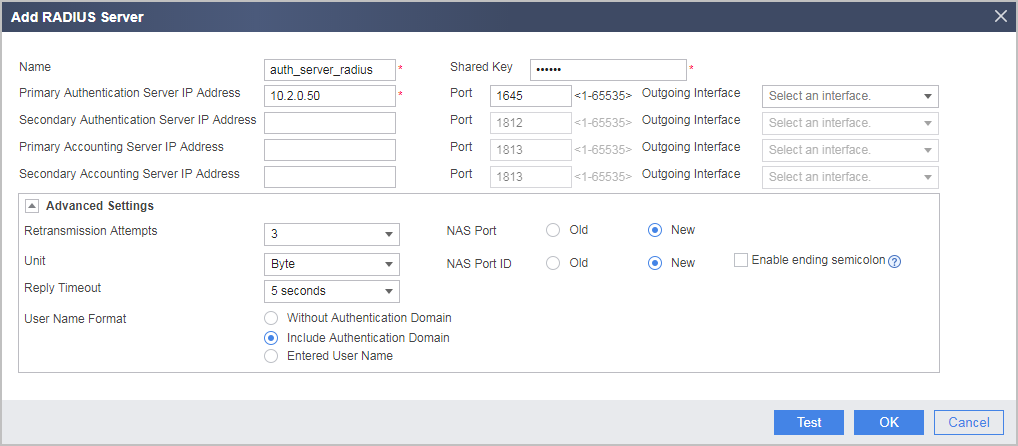The height and width of the screenshot is (446, 1018).
Task: Open Retransmission Attempts dropdown
Action: (332, 234)
